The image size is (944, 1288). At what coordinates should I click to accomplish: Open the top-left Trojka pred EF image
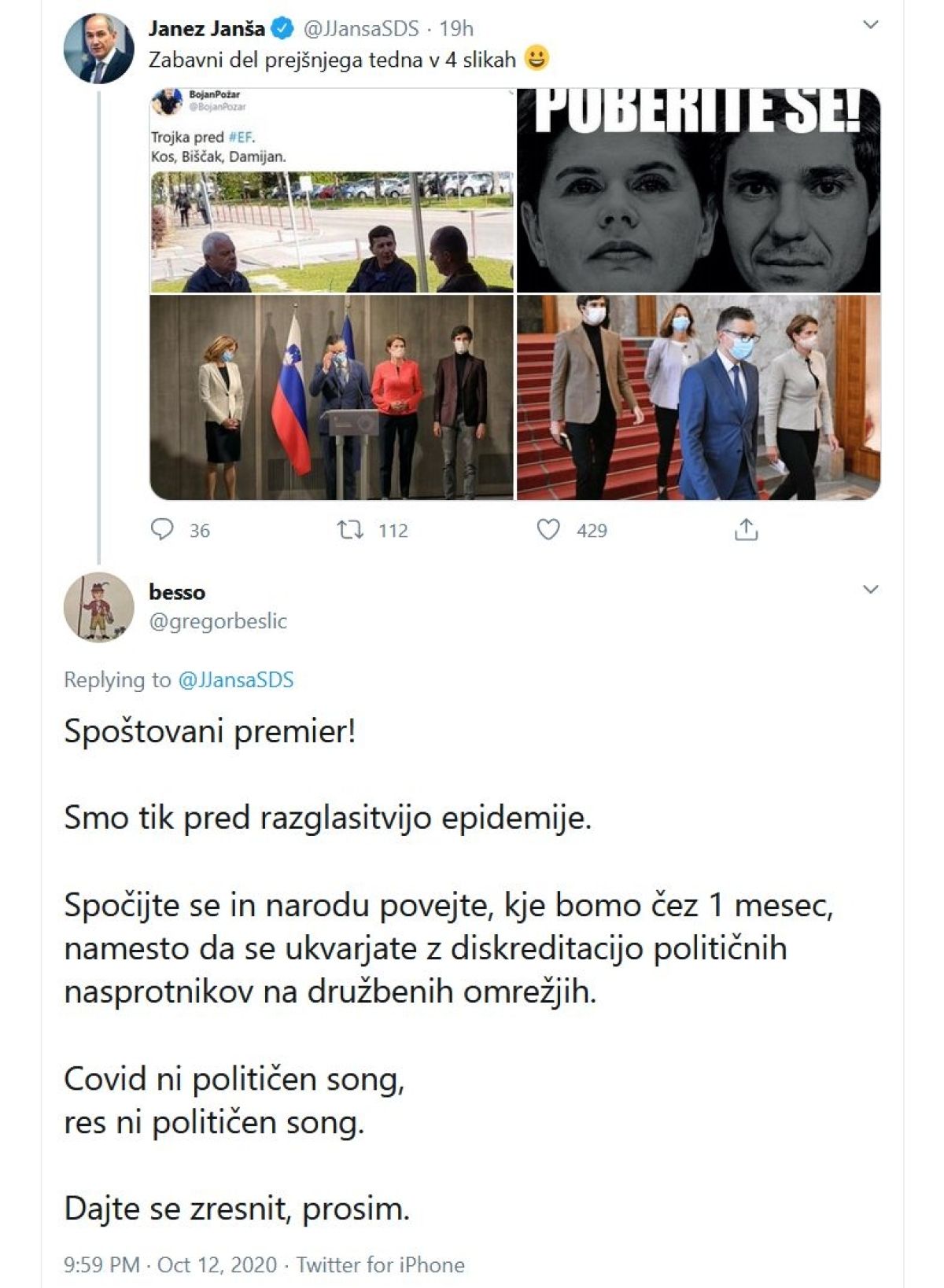click(x=331, y=191)
